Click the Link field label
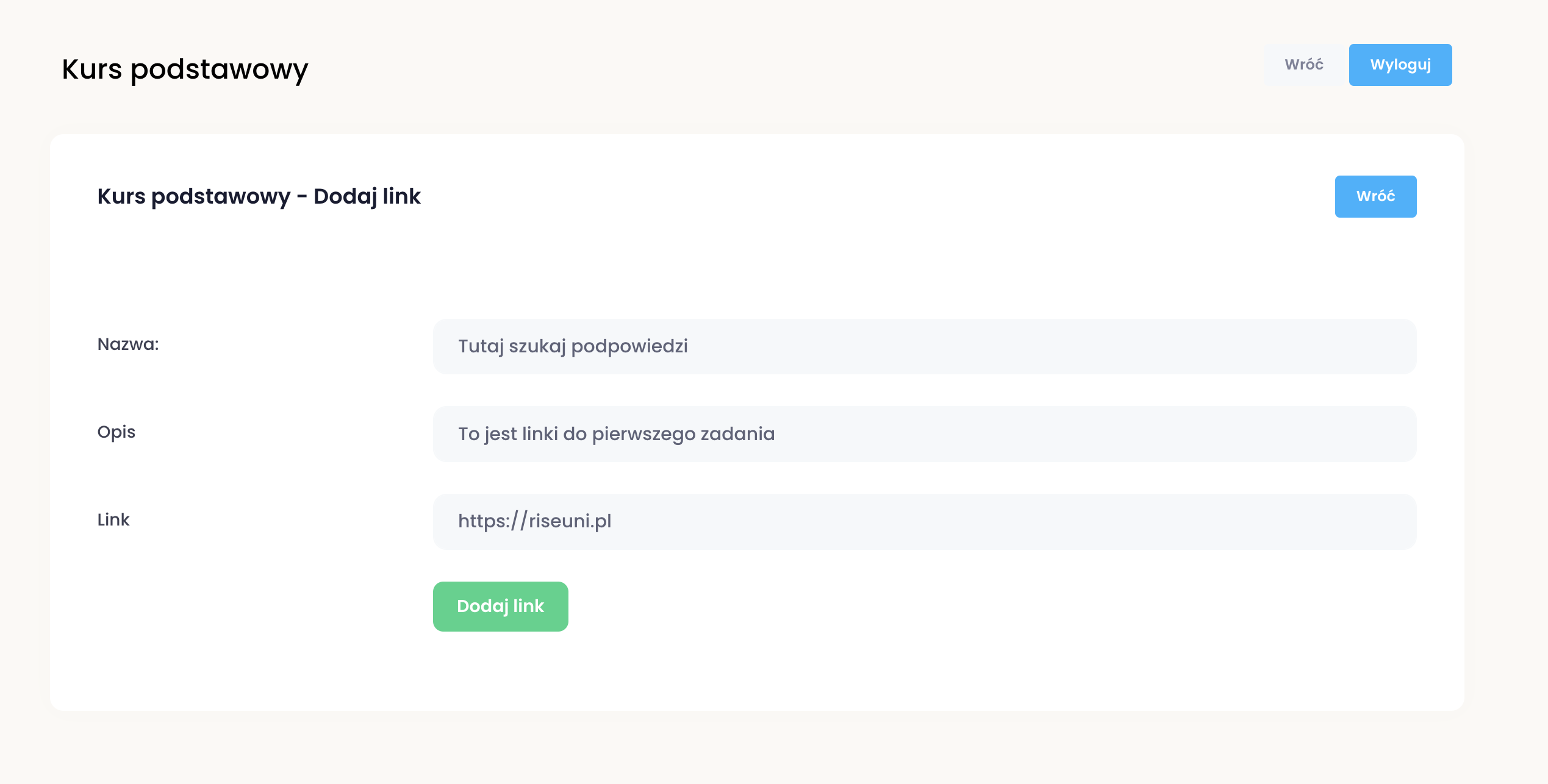 pyautogui.click(x=113, y=520)
